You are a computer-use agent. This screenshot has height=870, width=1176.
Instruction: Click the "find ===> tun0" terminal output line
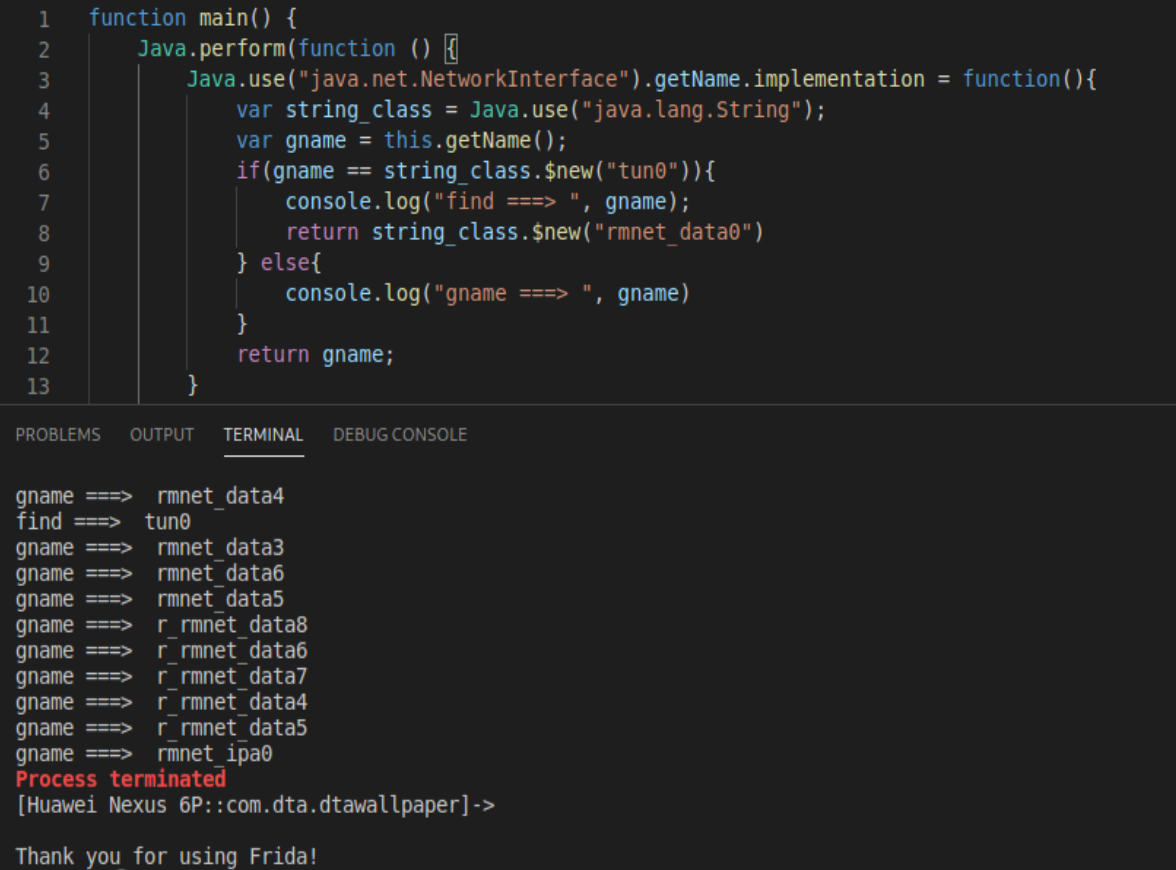(x=103, y=522)
